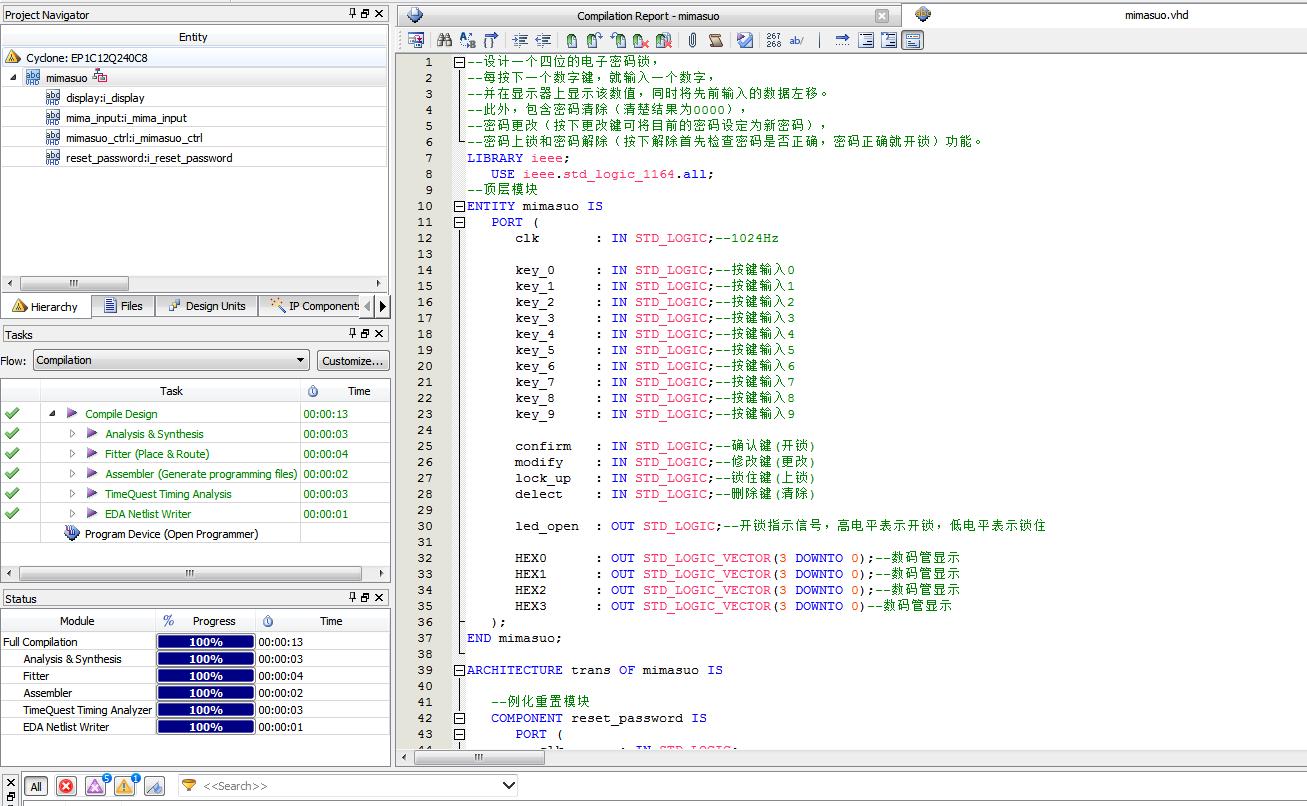Expand Analysis & Synthesis task
1307x806 pixels.
click(x=72, y=434)
